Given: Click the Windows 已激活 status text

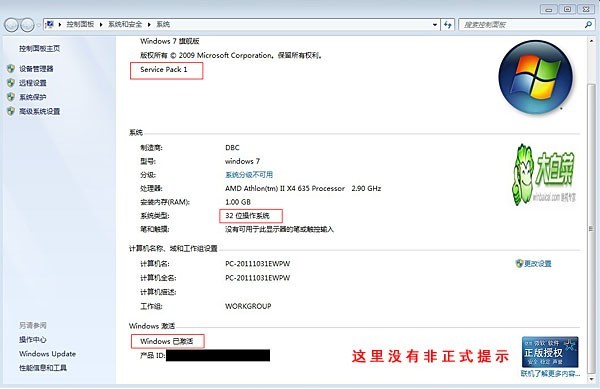Looking at the screenshot, I should click(x=166, y=341).
